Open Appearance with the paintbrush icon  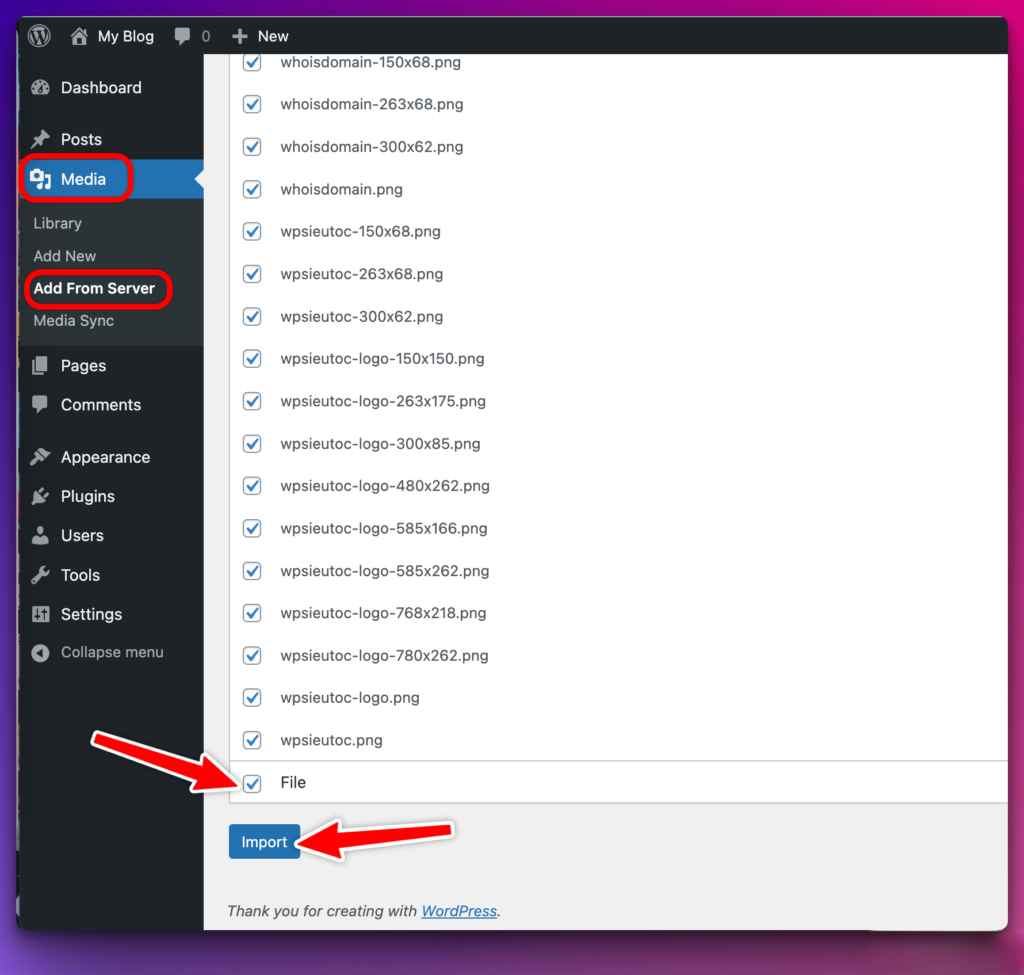click(x=40, y=457)
